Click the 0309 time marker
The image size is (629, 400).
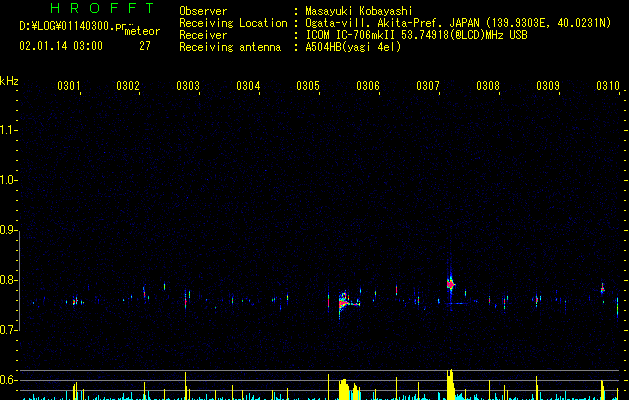click(548, 86)
